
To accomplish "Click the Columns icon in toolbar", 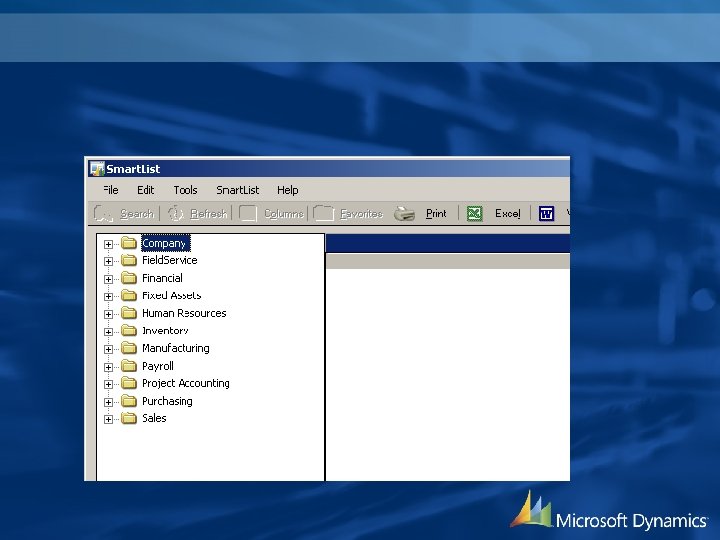I will click(x=248, y=214).
